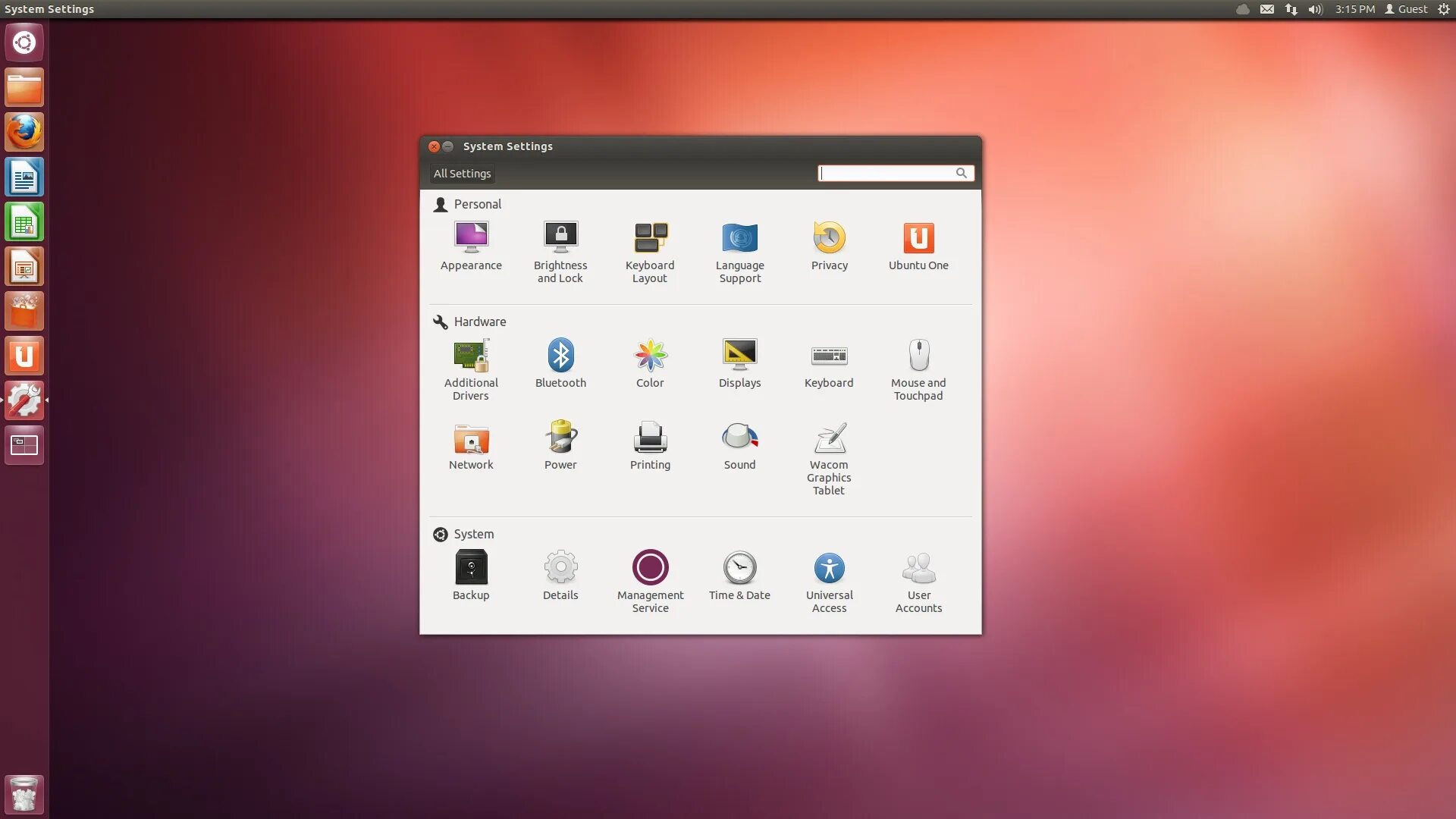Open the Color settings panel
This screenshot has height=819, width=1456.
[x=650, y=356]
